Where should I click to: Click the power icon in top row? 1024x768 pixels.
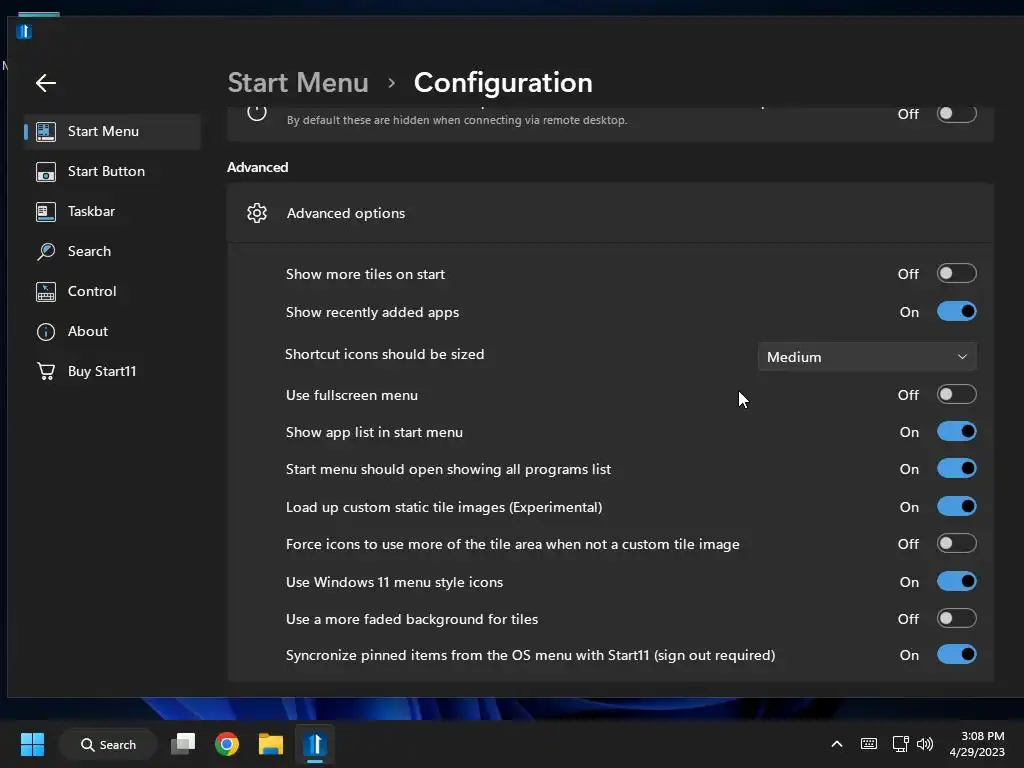click(x=257, y=112)
